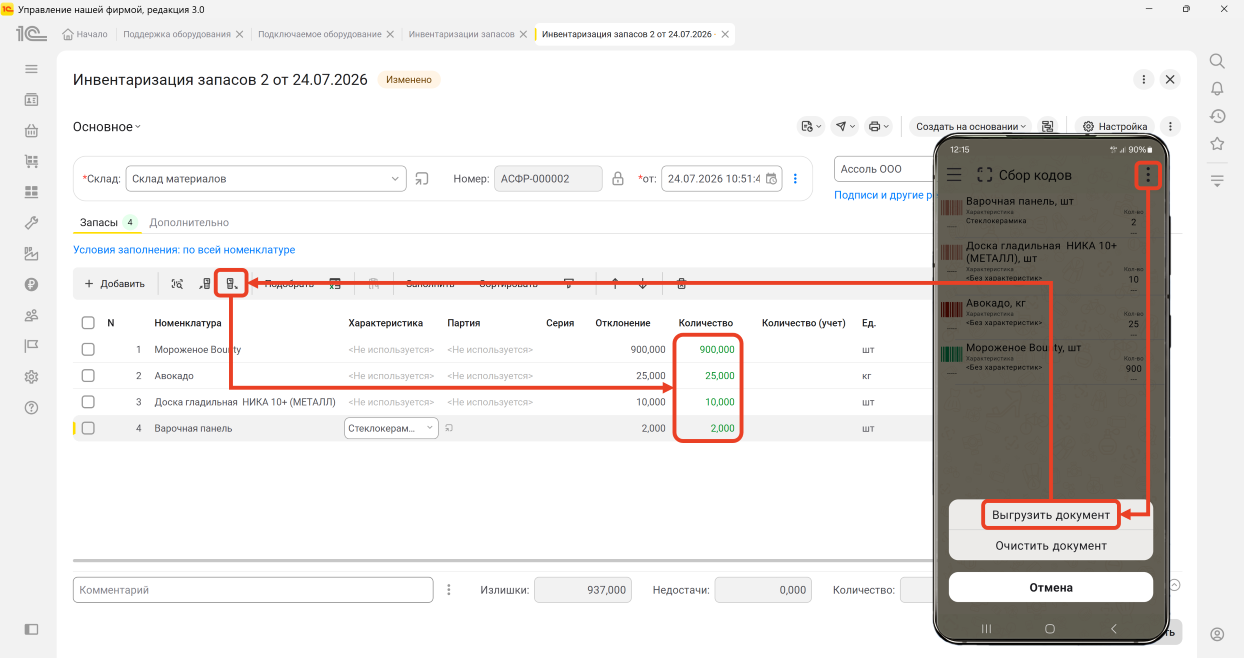Open the history clock icon
The image size is (1244, 658).
(x=1217, y=116)
